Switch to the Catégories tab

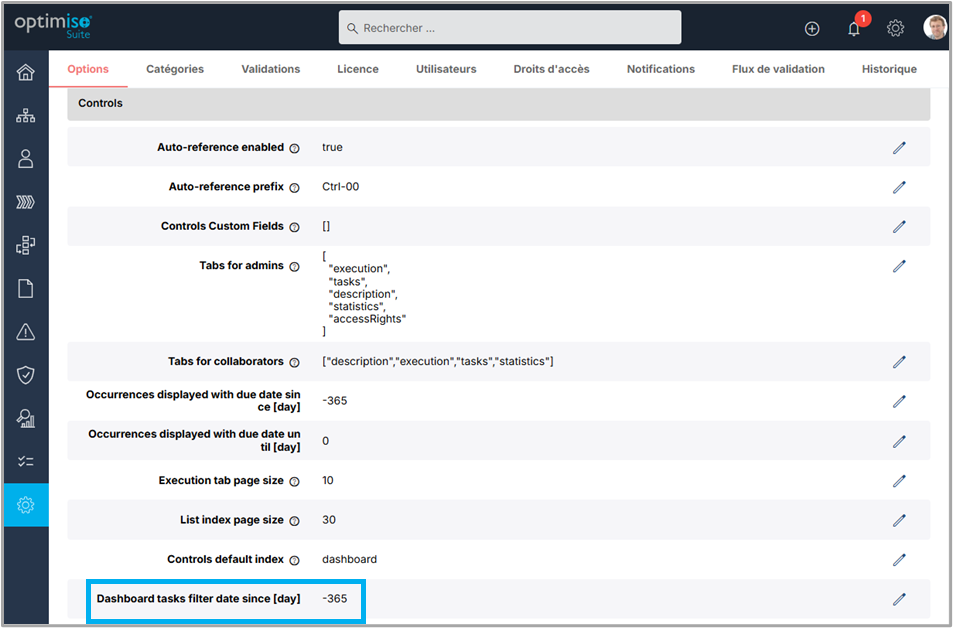point(175,69)
